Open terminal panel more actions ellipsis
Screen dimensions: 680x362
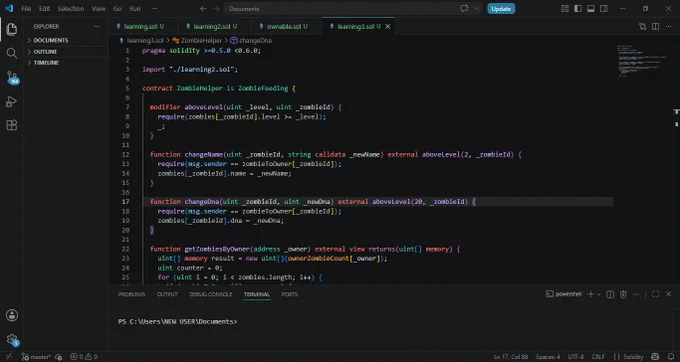[636, 294]
